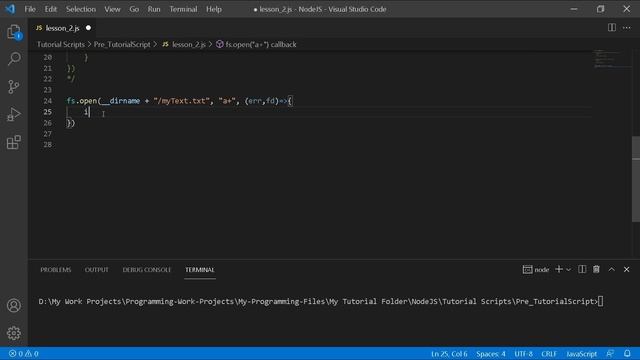The width and height of the screenshot is (640, 360).
Task: Open the Edit menu
Action: [51, 9]
